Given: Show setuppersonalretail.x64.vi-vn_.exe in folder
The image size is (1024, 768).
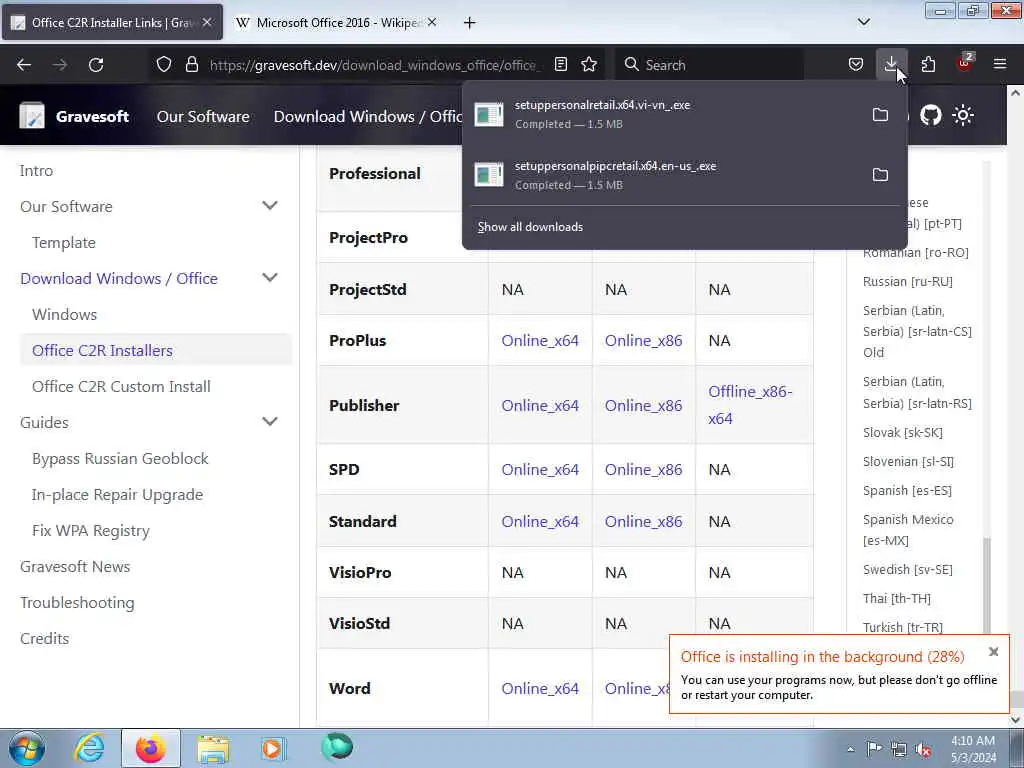Looking at the screenshot, I should pyautogui.click(x=880, y=114).
